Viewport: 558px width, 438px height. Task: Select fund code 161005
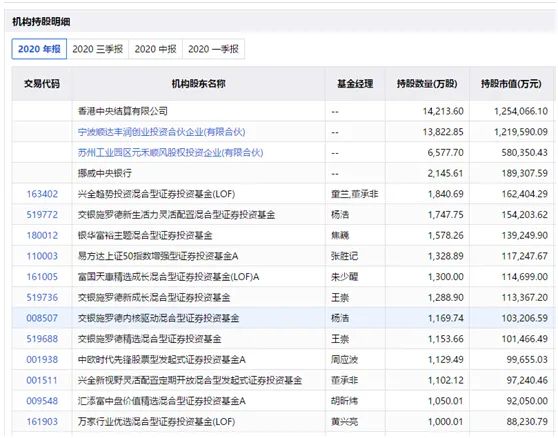pos(42,276)
